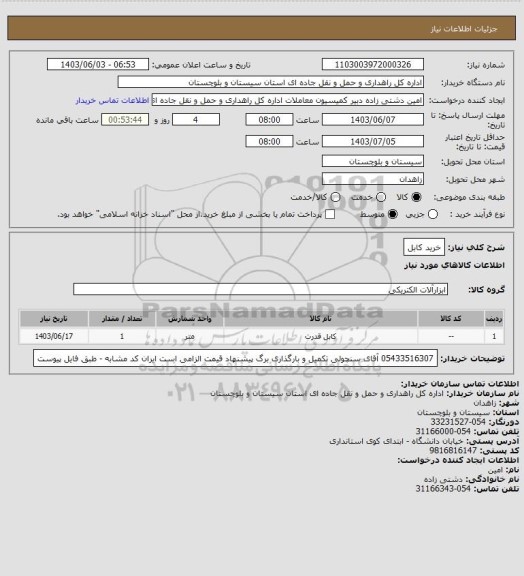The width and height of the screenshot is (524, 576).
Task: Click the delivery city field زاهدان
Action: [x=373, y=179]
